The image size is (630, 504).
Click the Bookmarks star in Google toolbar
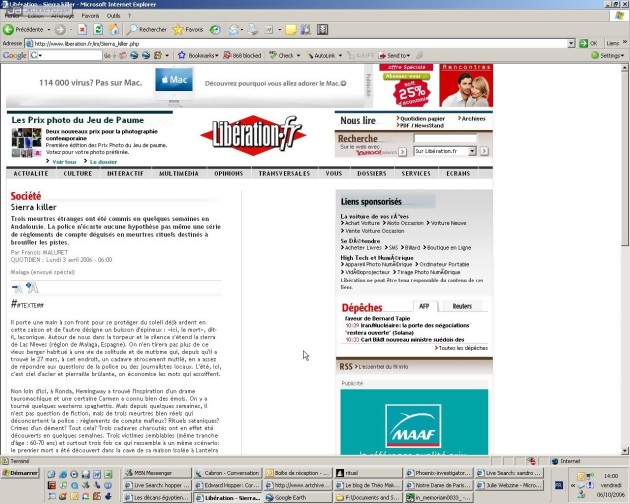pos(182,55)
